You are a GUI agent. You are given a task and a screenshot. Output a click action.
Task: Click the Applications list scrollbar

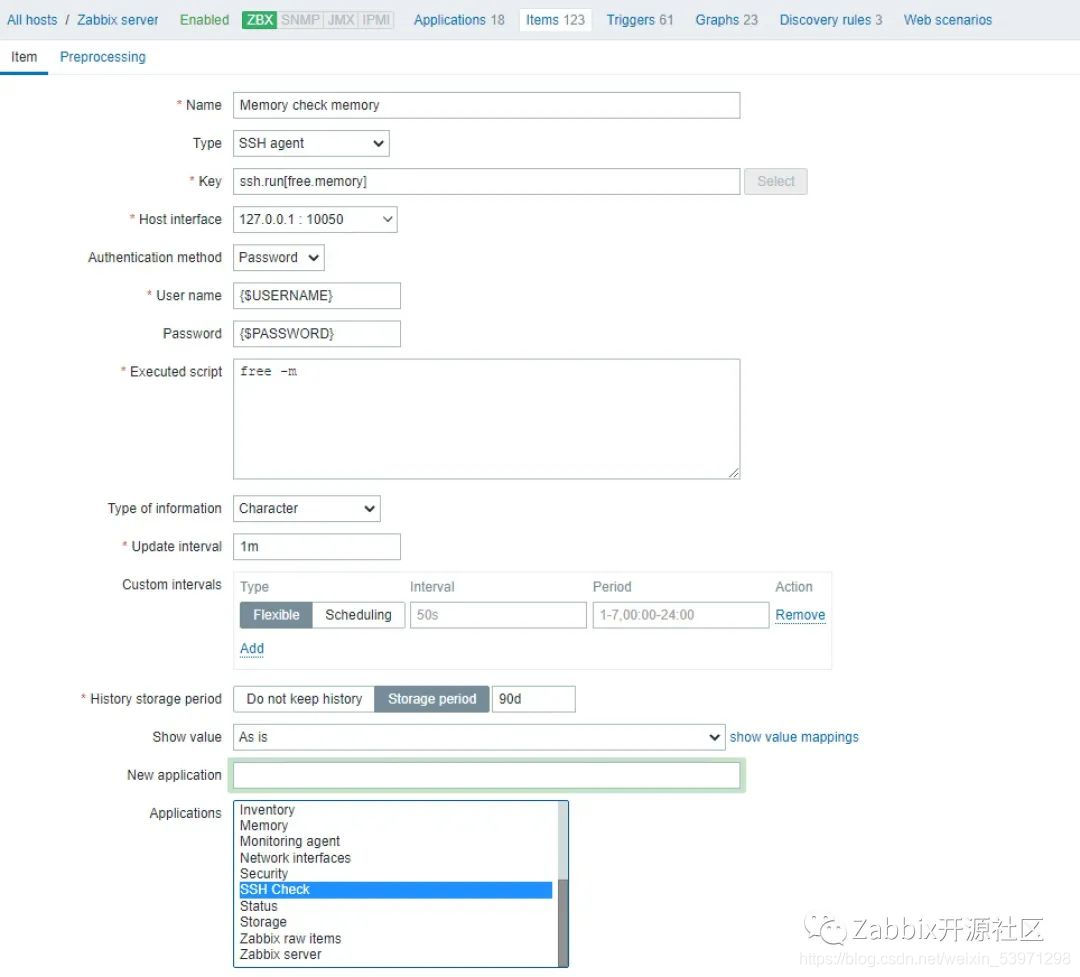point(563,884)
